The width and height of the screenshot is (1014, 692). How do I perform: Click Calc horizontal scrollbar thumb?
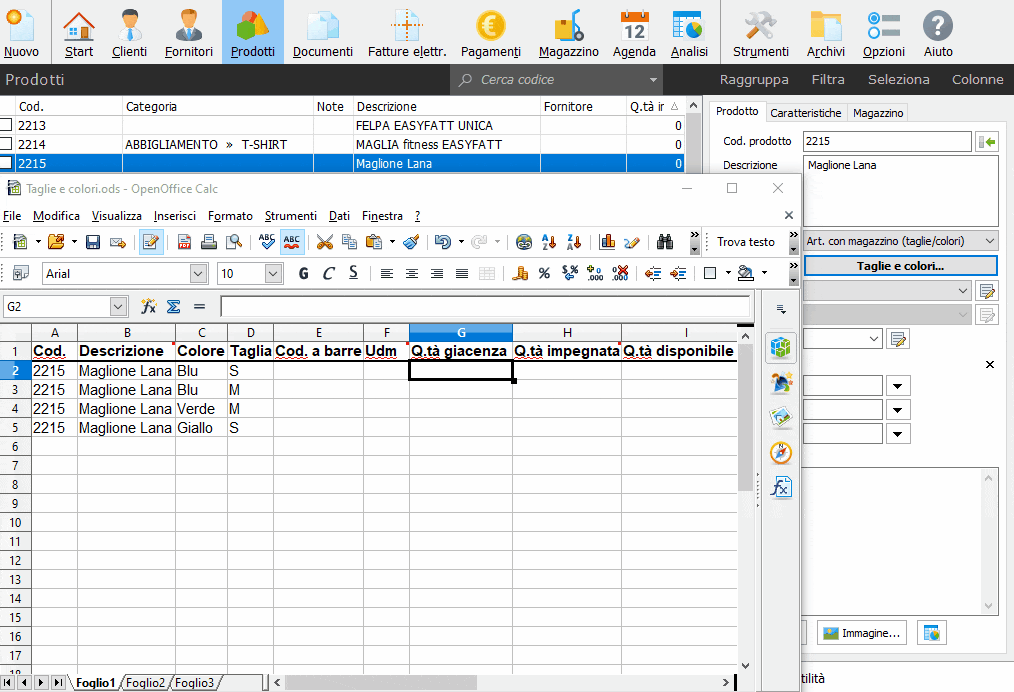point(381,682)
